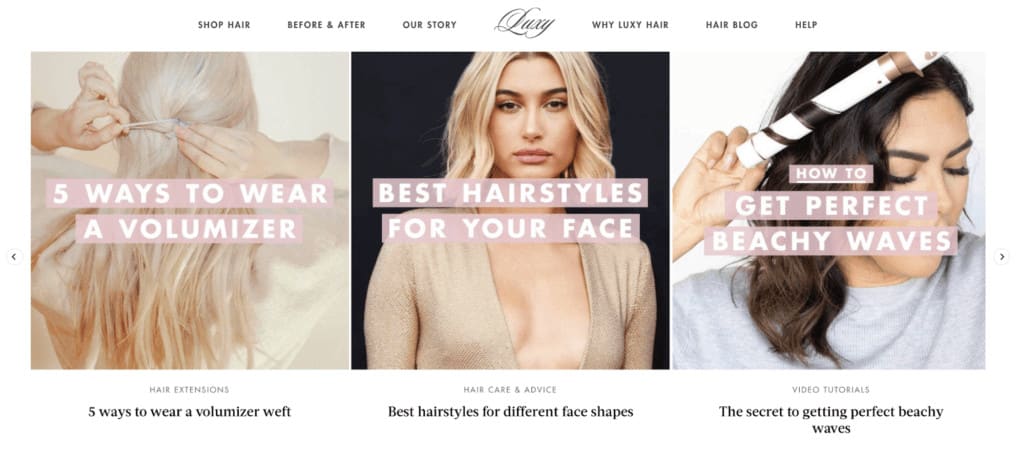Go to previous carousel slide arrow
Screen dimensions: 1017x450
(14, 257)
